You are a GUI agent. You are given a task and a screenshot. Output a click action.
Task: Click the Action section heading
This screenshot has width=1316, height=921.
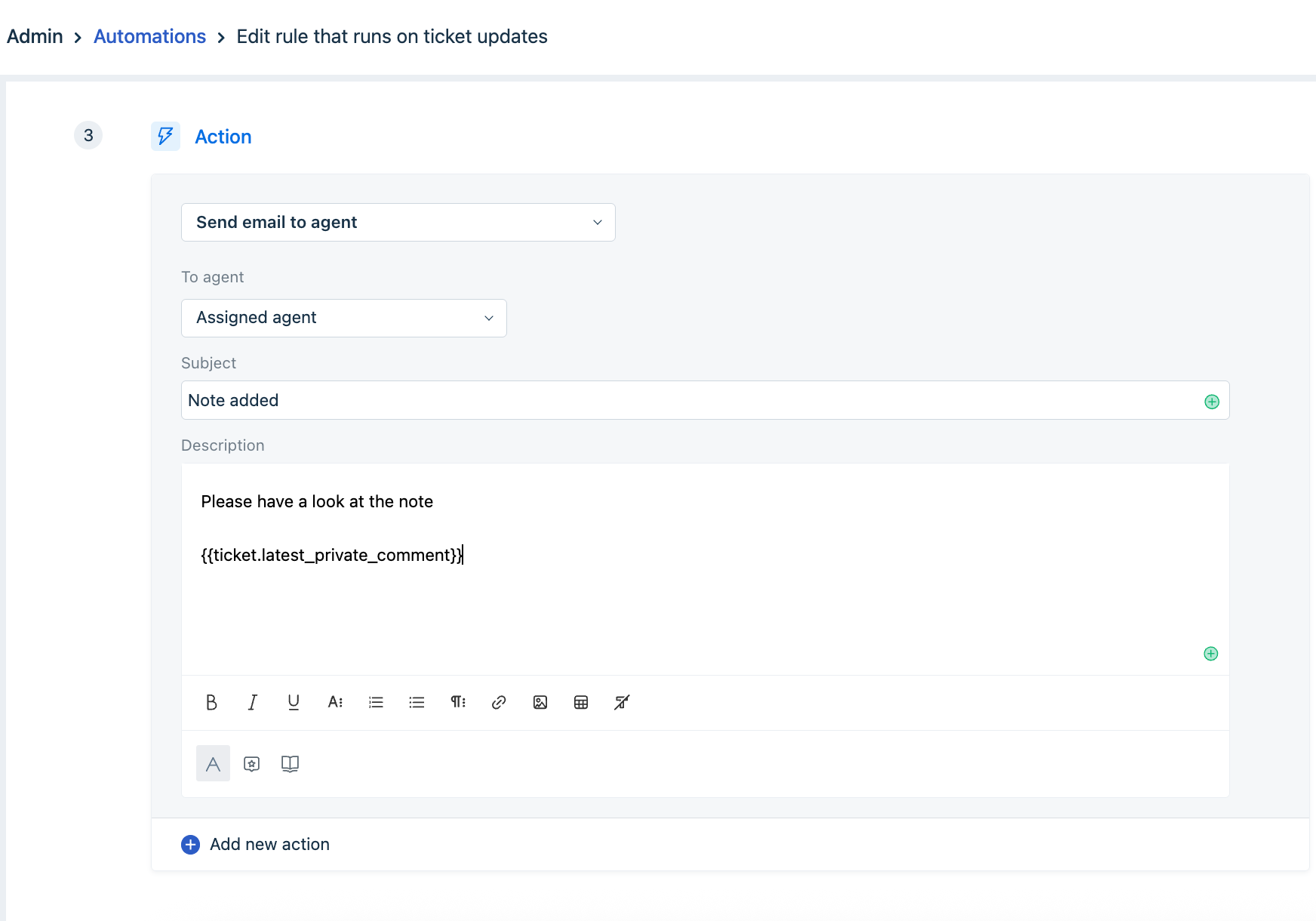point(223,137)
